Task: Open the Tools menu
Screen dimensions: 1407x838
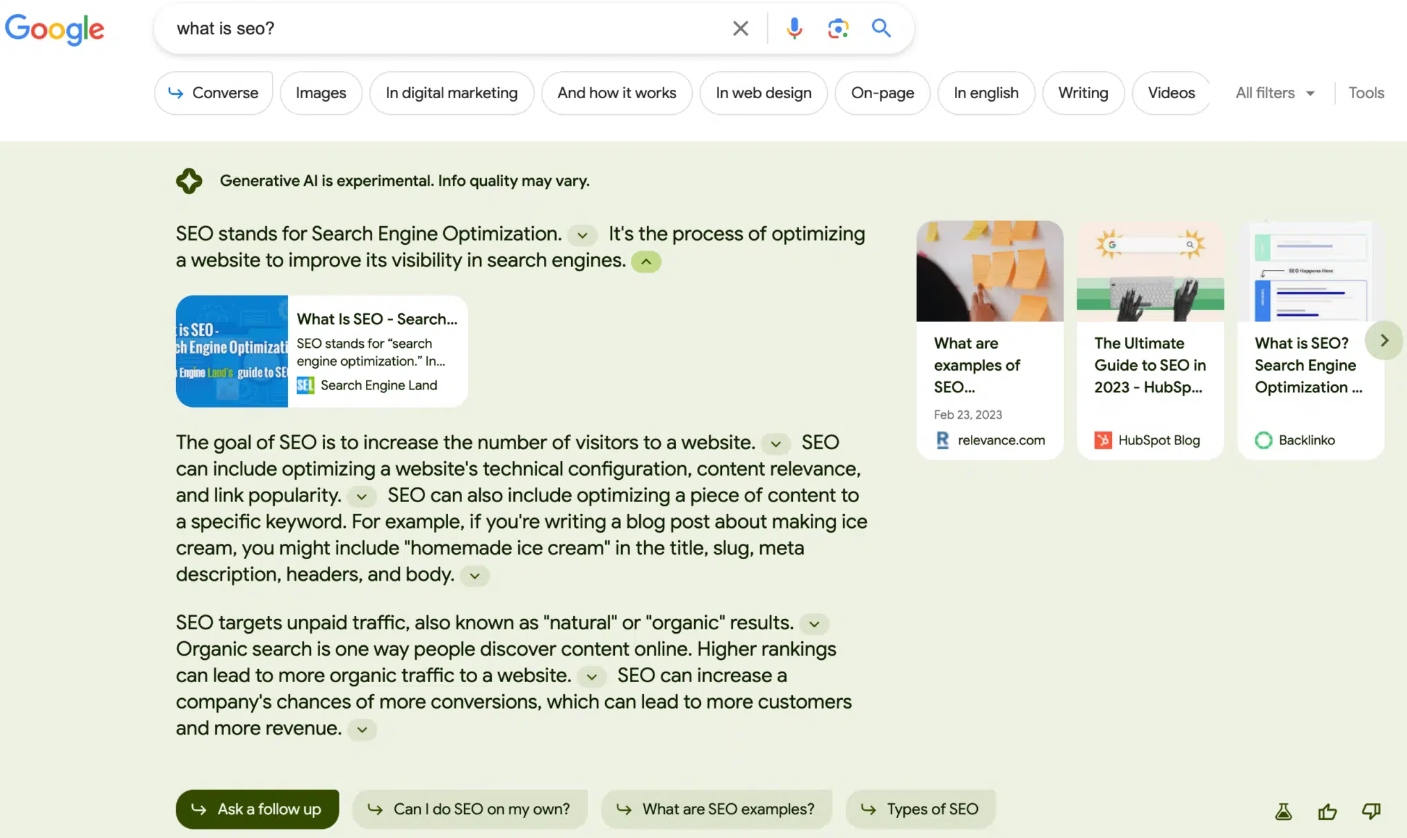Action: coord(1366,92)
